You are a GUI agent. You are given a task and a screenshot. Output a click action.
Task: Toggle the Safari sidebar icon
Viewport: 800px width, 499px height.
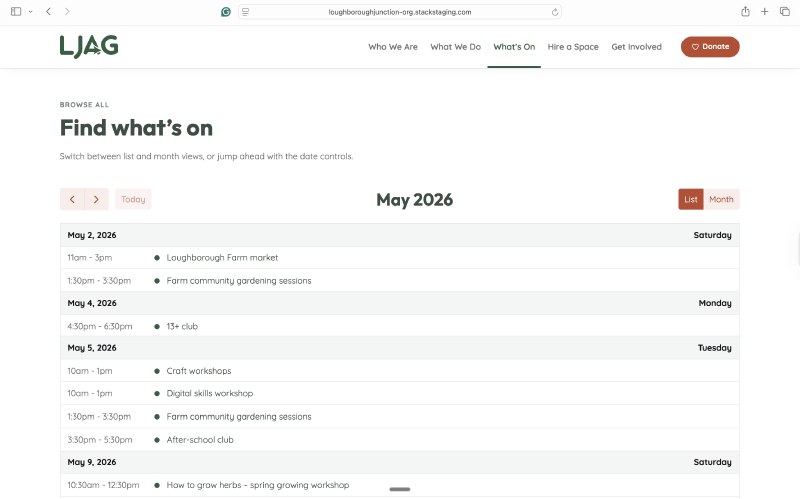click(x=16, y=11)
